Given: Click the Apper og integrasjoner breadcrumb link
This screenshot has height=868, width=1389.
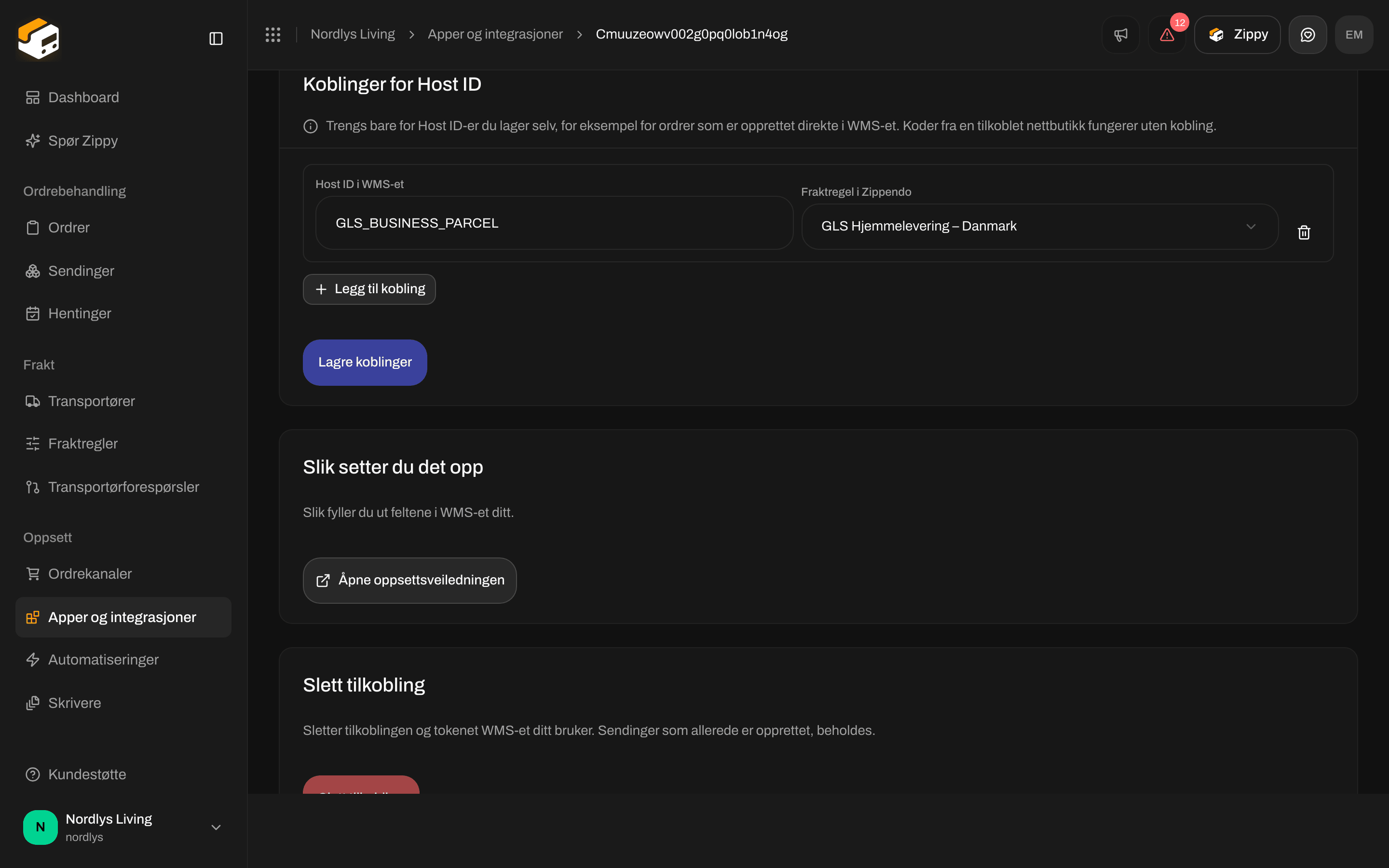Looking at the screenshot, I should point(495,34).
